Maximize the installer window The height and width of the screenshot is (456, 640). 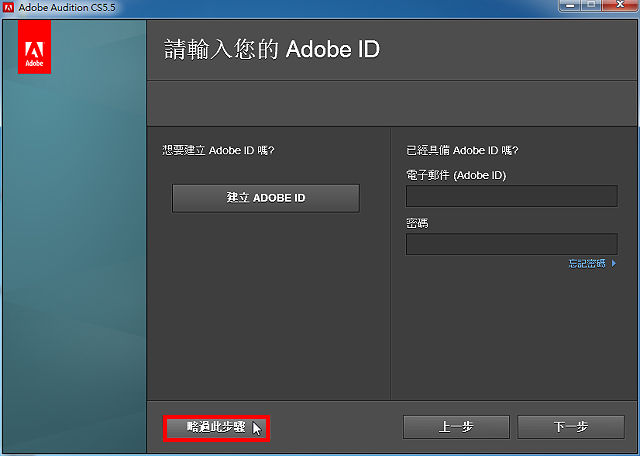(591, 5)
